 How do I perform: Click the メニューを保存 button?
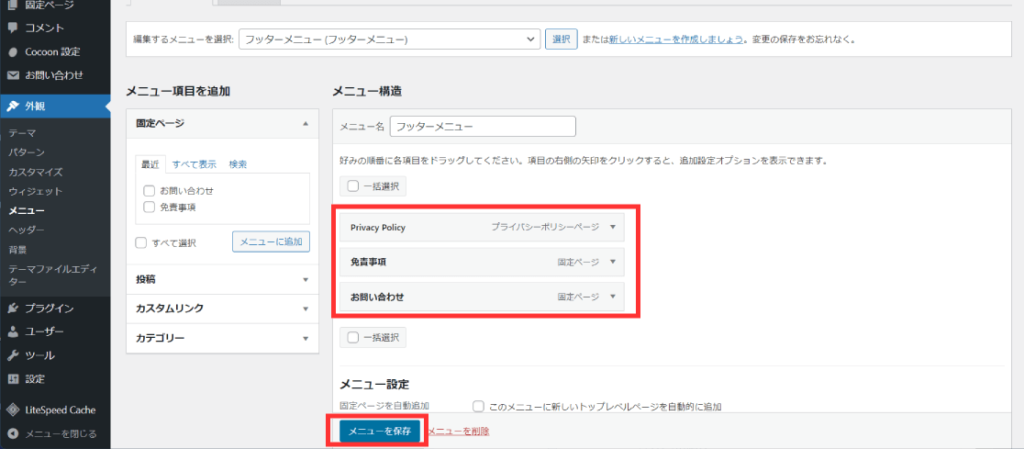(x=379, y=430)
